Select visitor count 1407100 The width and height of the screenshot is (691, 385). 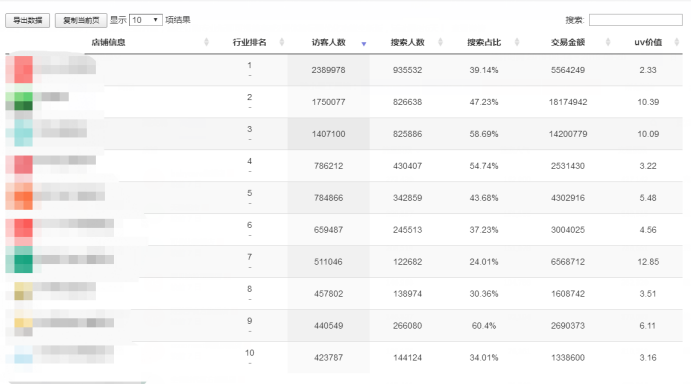point(328,134)
